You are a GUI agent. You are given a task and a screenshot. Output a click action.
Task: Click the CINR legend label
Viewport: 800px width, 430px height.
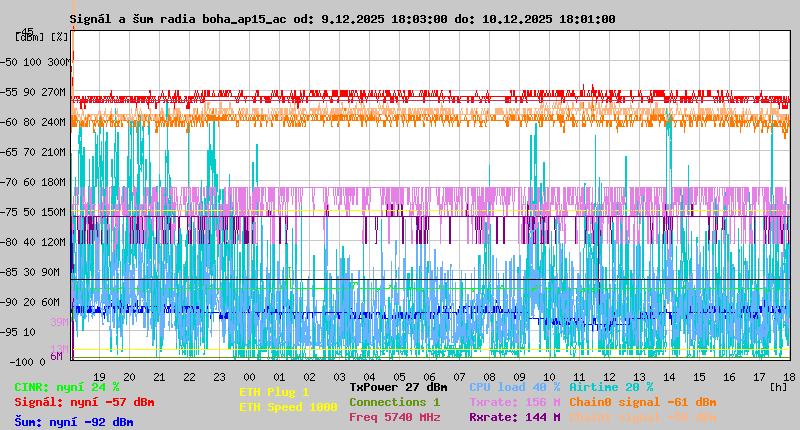(x=66, y=386)
